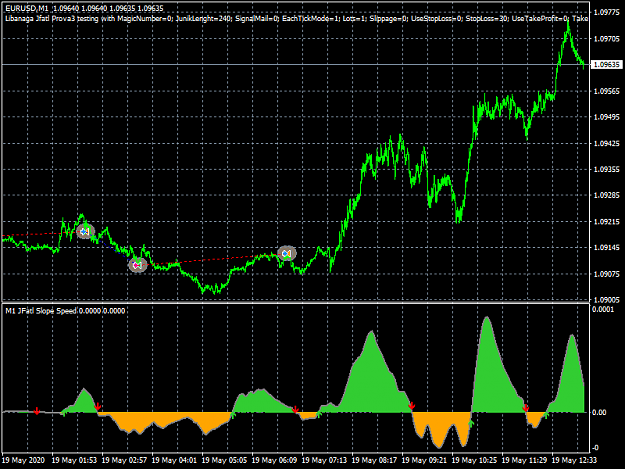Screen dimensions: 625x469
Task: Click the pink trade marker near 1.09075
Action: pos(138,265)
